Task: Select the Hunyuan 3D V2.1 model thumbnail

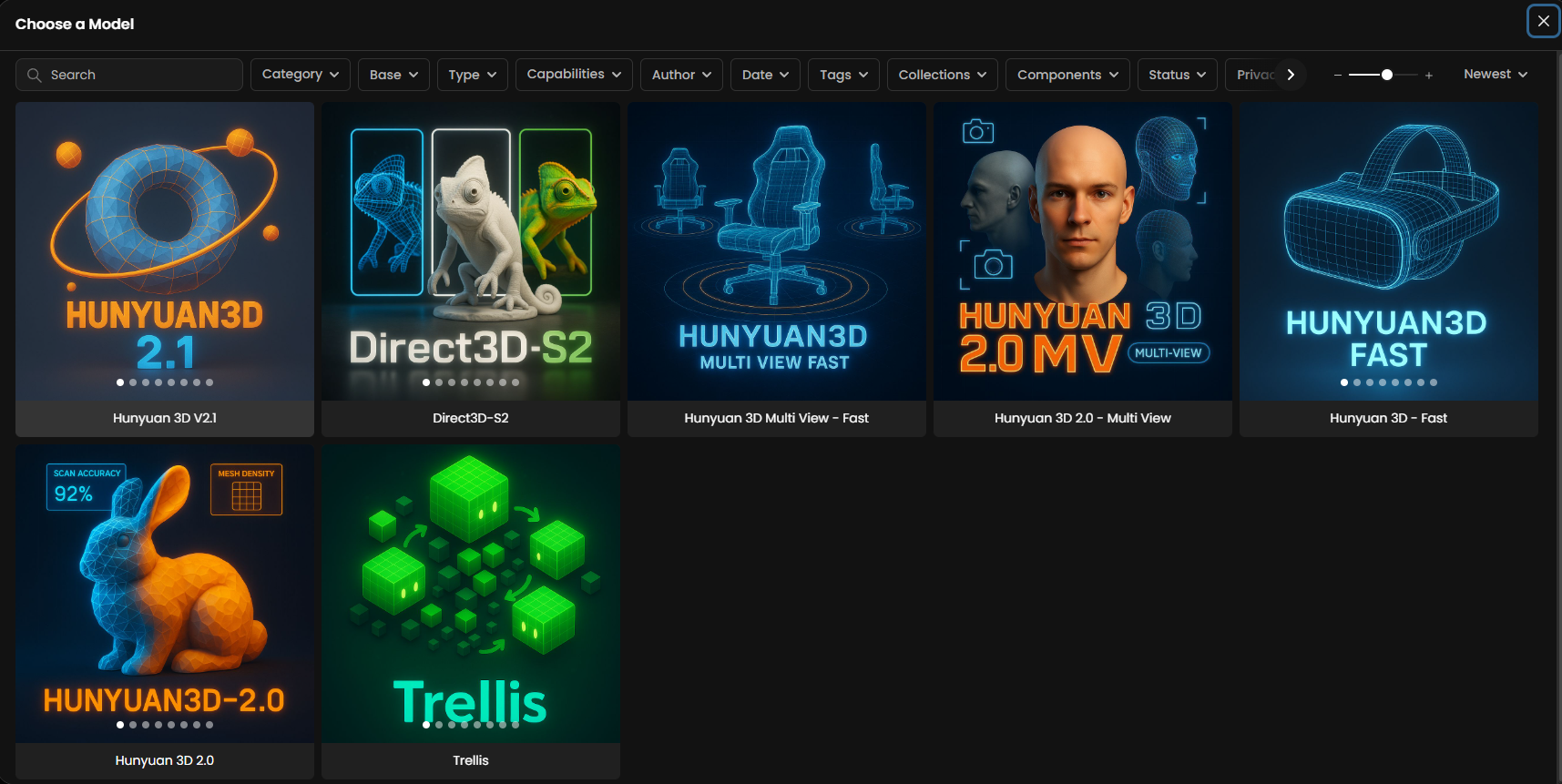Action: (x=165, y=251)
